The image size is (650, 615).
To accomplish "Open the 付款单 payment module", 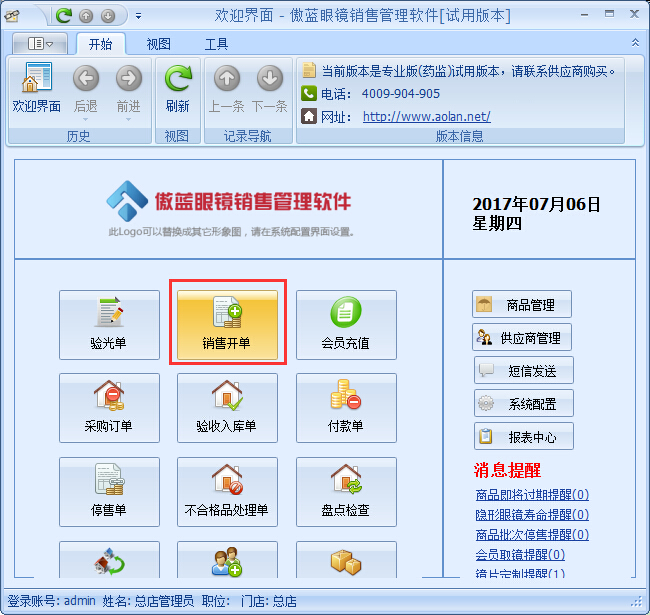I will (x=345, y=408).
